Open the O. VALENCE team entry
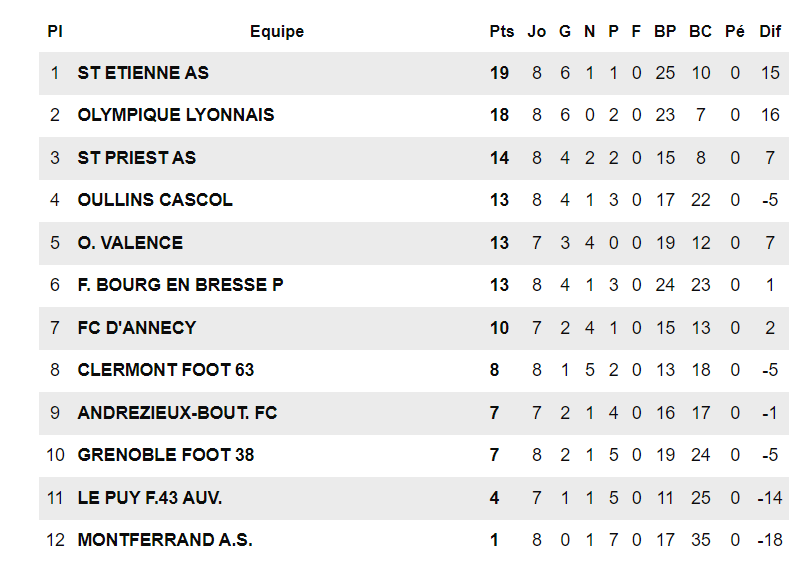The image size is (811, 571). point(130,243)
